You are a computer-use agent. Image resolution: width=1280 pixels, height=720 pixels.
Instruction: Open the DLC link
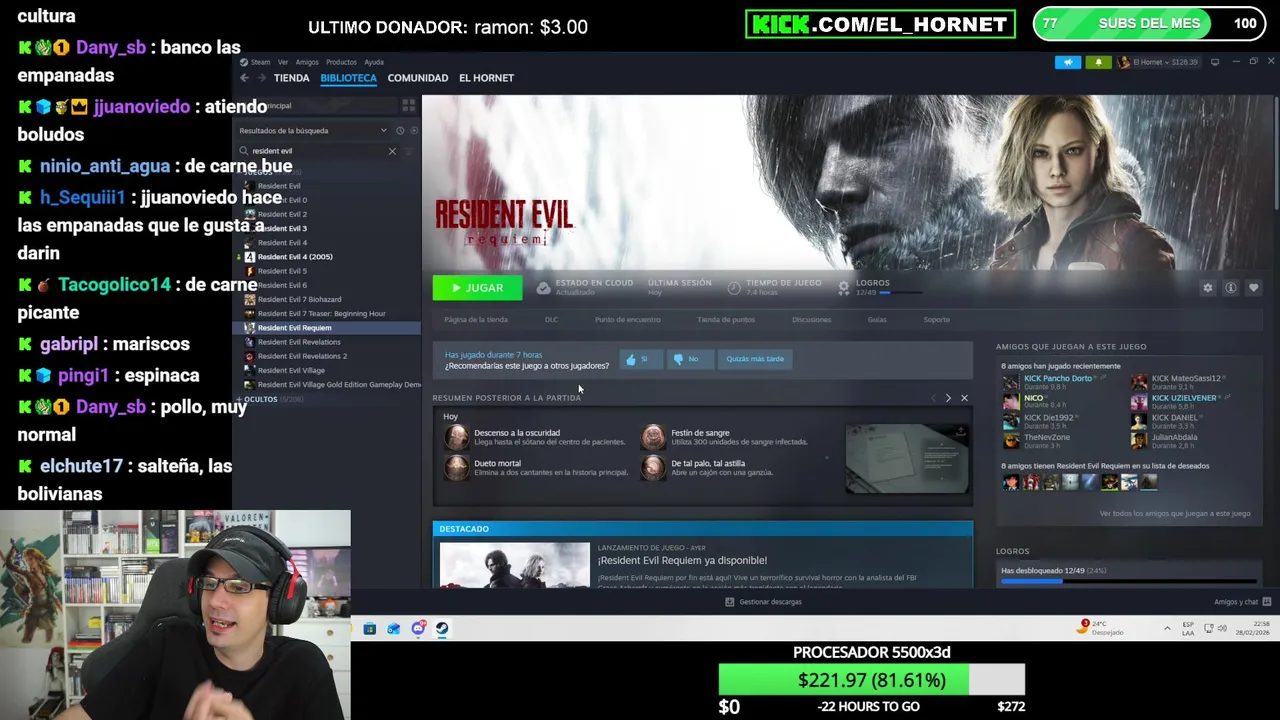point(551,320)
